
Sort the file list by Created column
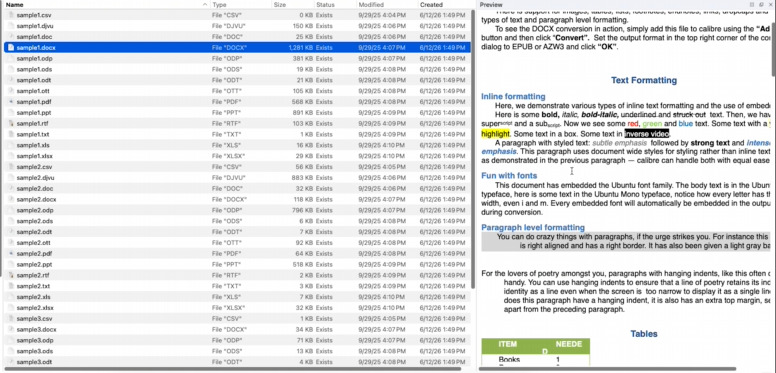pos(443,4)
